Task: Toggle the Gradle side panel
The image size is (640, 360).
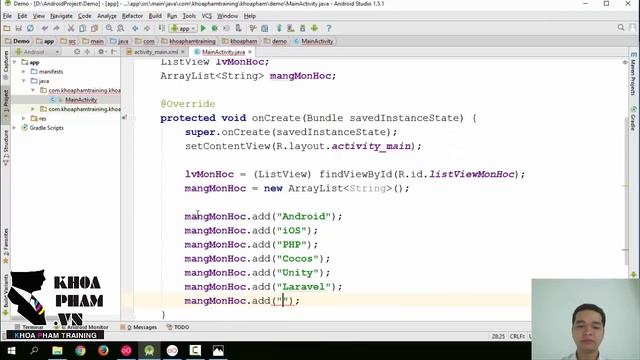Action: [x=633, y=118]
